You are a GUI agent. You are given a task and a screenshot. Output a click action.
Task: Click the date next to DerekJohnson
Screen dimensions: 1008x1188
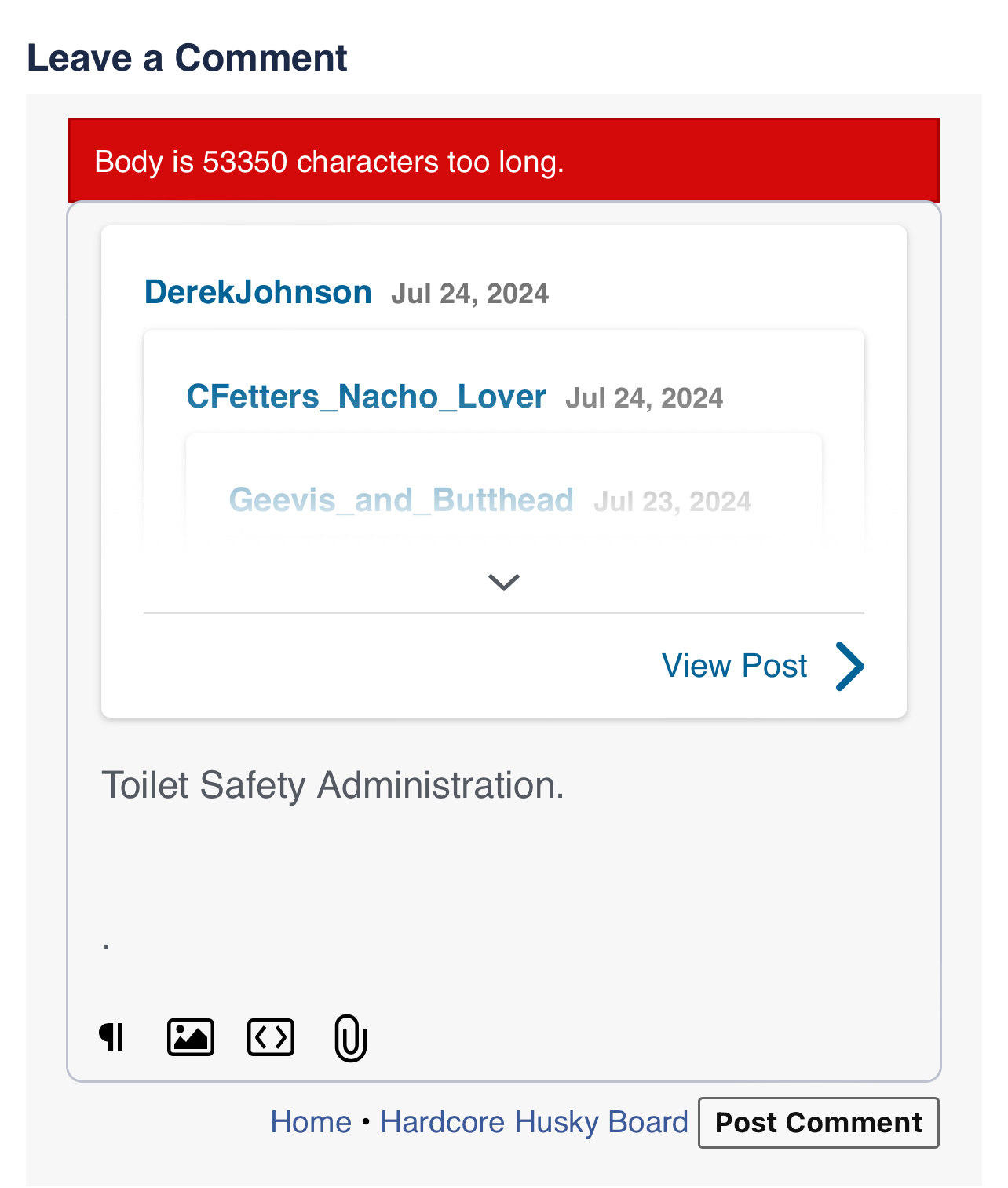click(469, 294)
